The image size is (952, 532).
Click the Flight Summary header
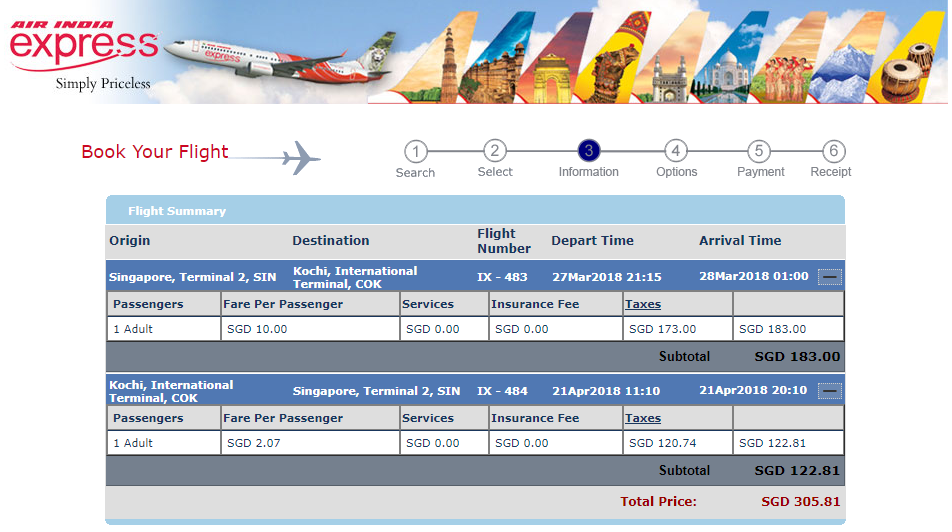tap(475, 210)
